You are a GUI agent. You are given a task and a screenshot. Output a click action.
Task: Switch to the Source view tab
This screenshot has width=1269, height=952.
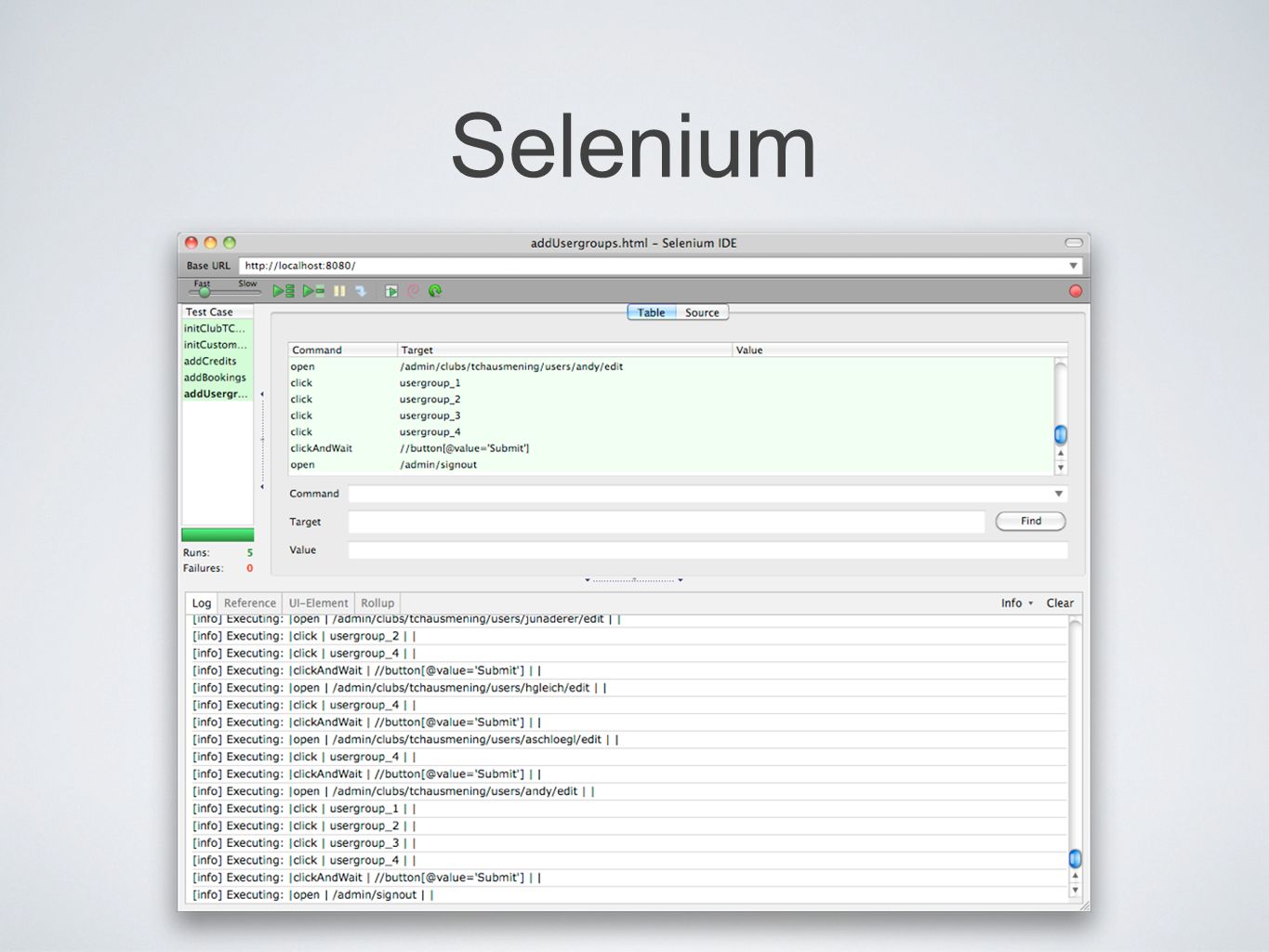[702, 312]
